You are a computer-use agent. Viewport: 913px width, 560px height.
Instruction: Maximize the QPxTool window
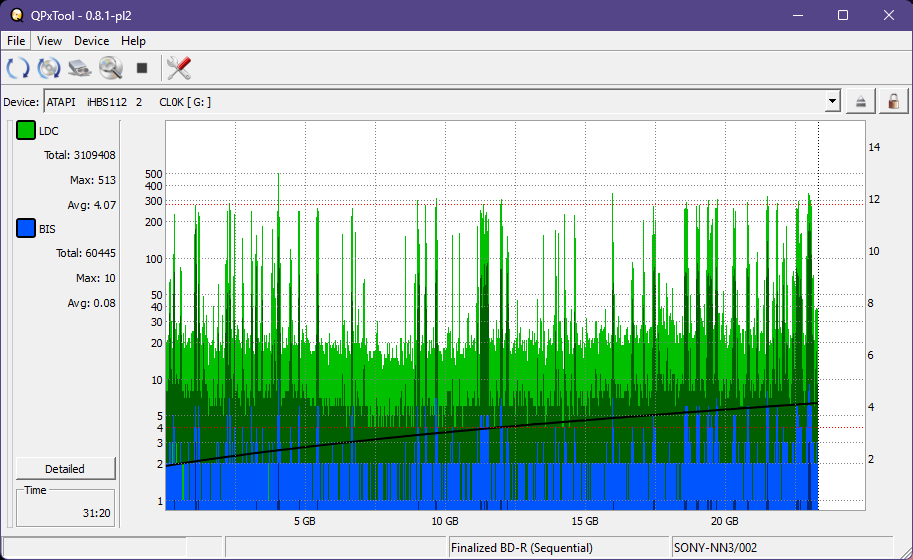click(x=843, y=15)
